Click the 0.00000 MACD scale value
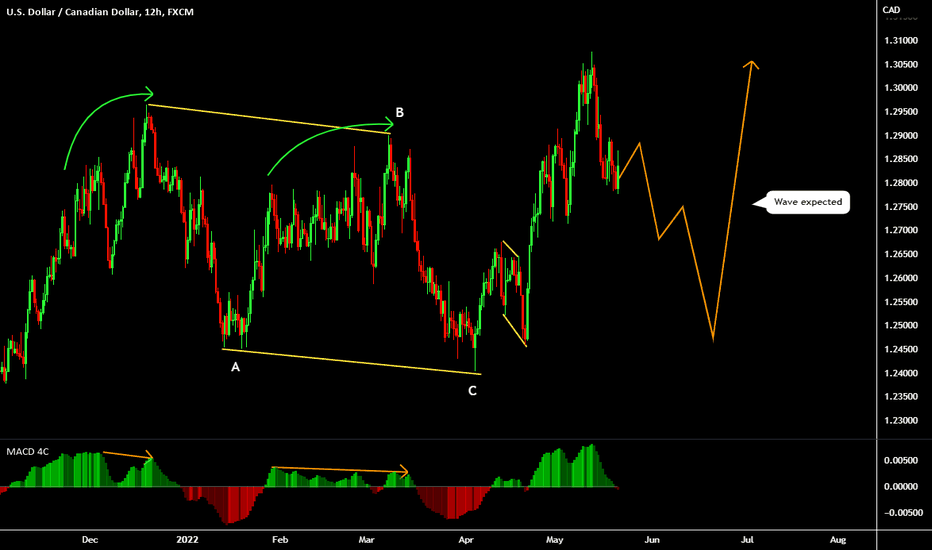Image resolution: width=932 pixels, height=550 pixels. click(900, 487)
